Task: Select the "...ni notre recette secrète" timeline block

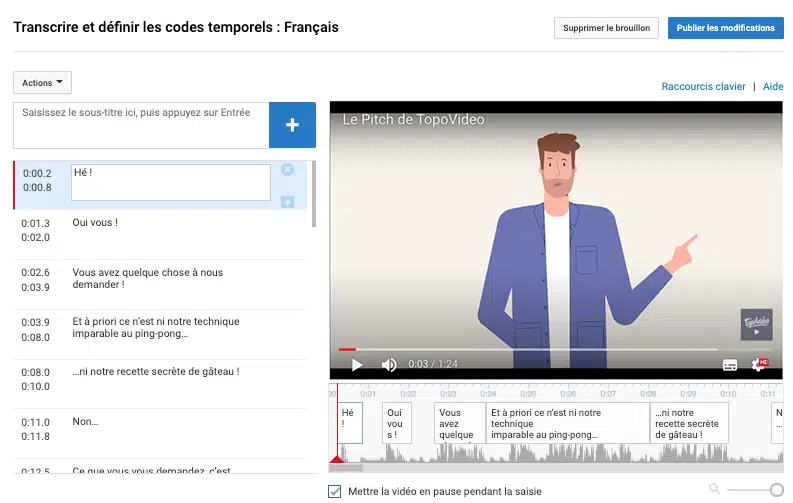Action: tap(689, 423)
